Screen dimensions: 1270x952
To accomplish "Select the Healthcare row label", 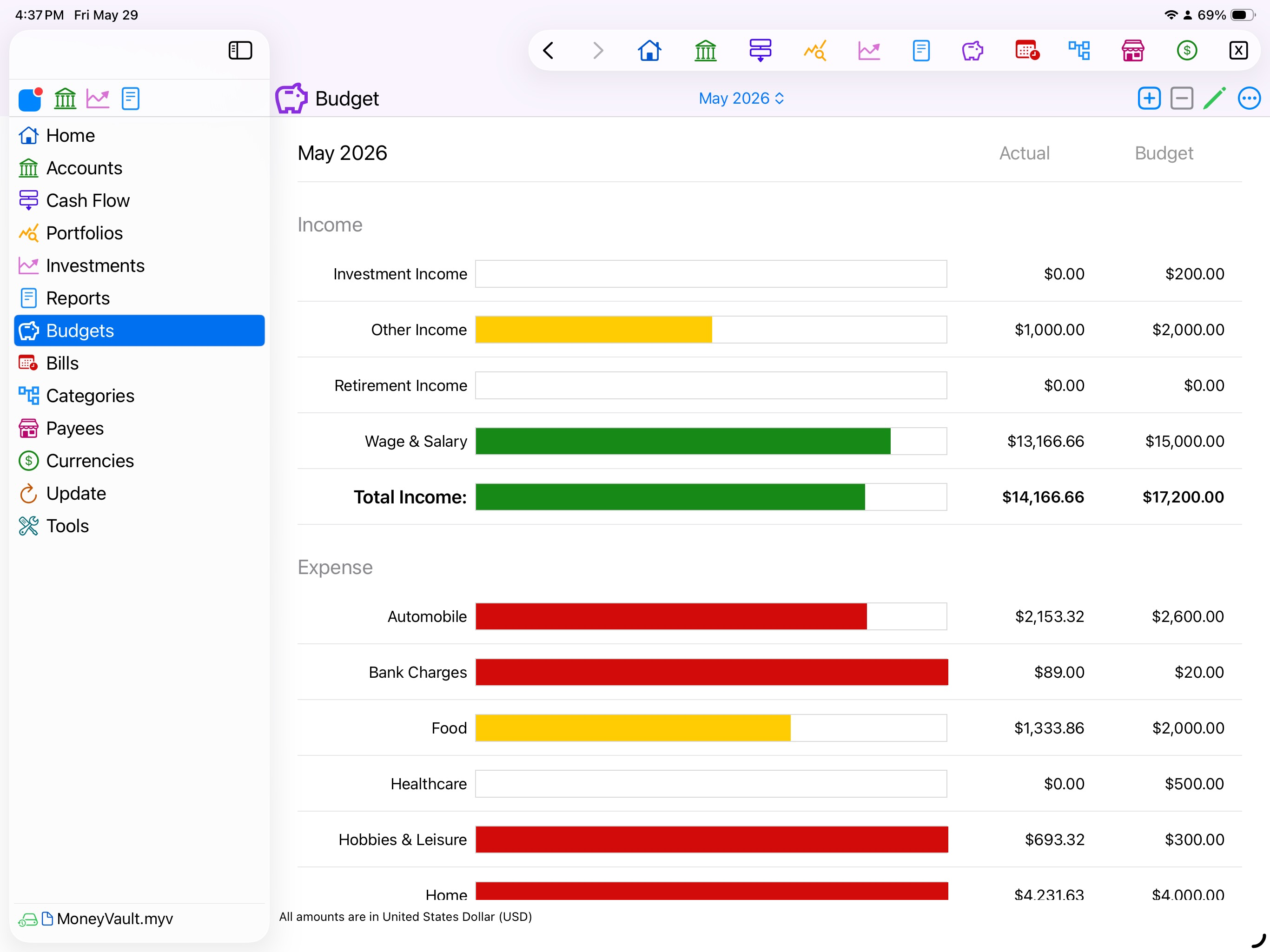I will tap(429, 784).
